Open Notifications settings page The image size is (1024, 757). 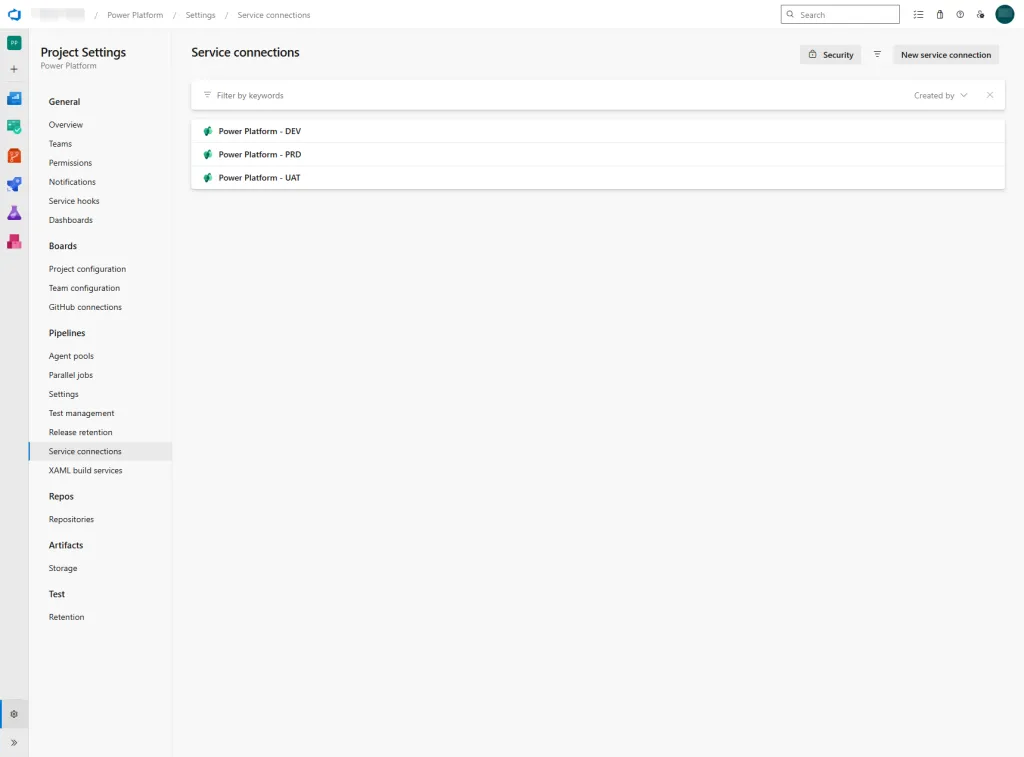coord(72,182)
